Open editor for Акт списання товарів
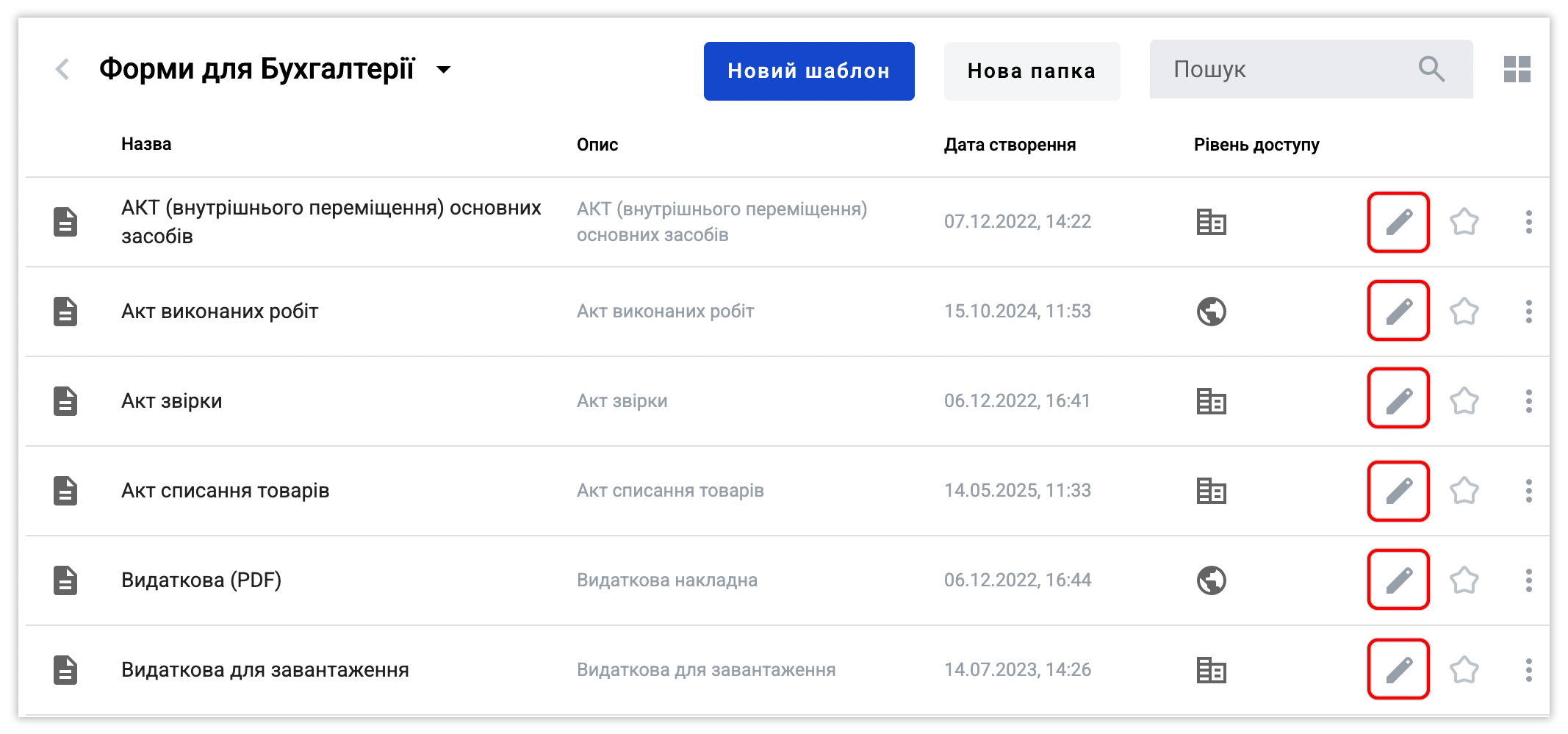This screenshot has width=1568, height=734. tap(1398, 491)
